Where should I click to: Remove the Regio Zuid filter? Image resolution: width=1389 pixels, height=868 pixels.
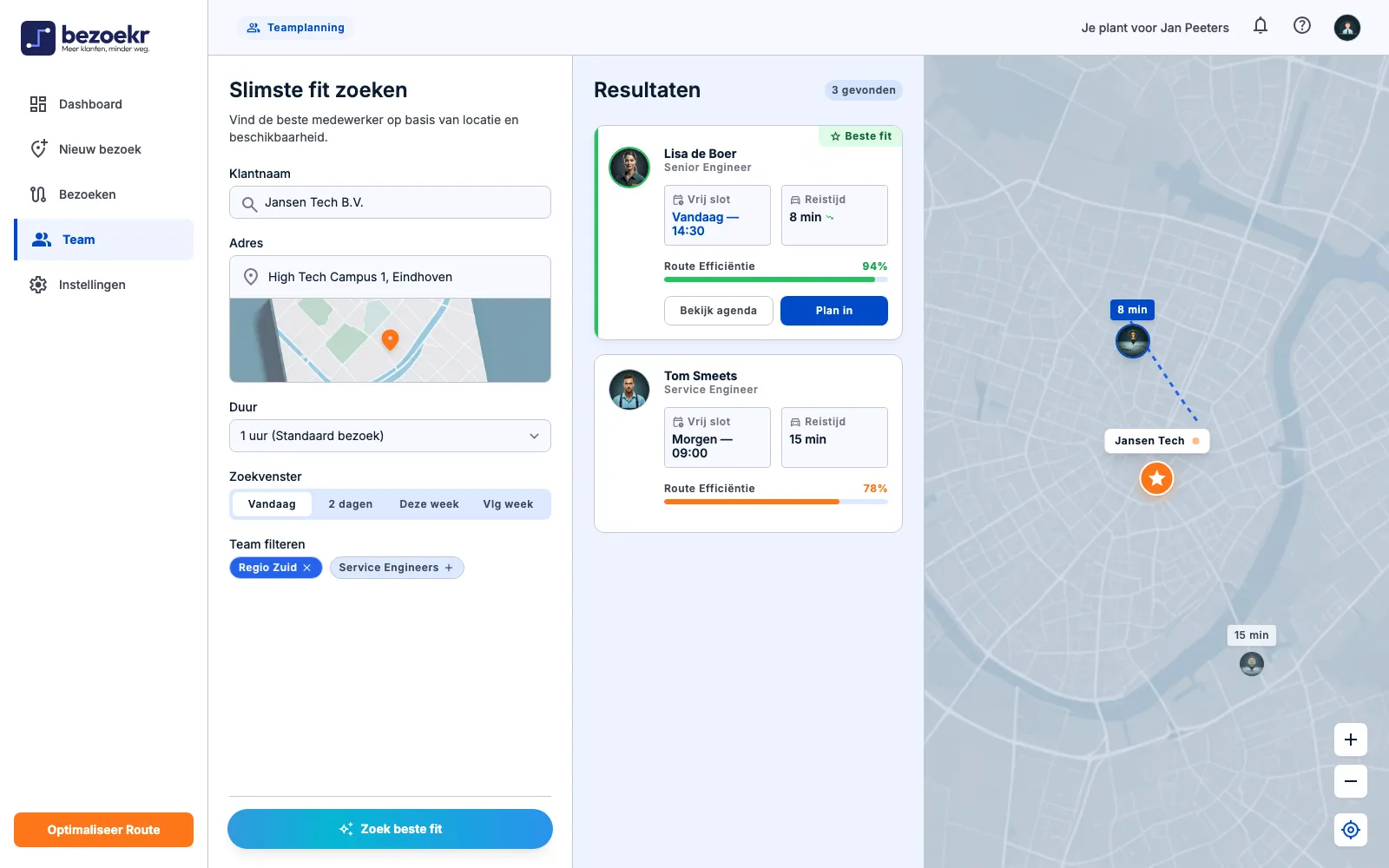coord(306,568)
